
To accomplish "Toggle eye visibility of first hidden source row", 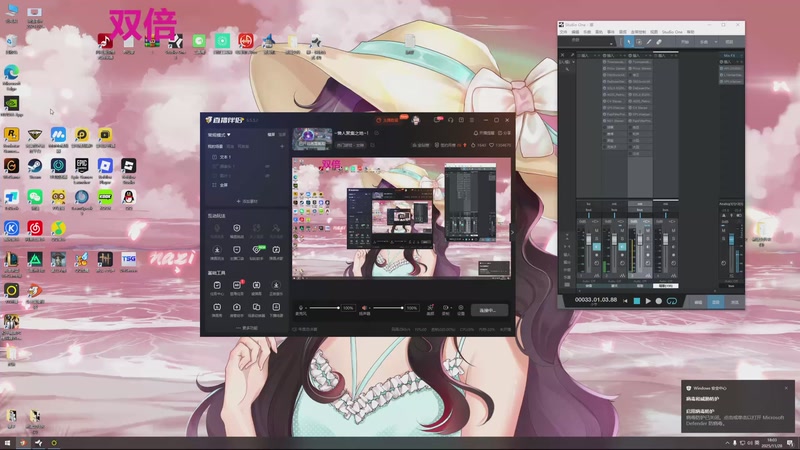I will [x=267, y=166].
